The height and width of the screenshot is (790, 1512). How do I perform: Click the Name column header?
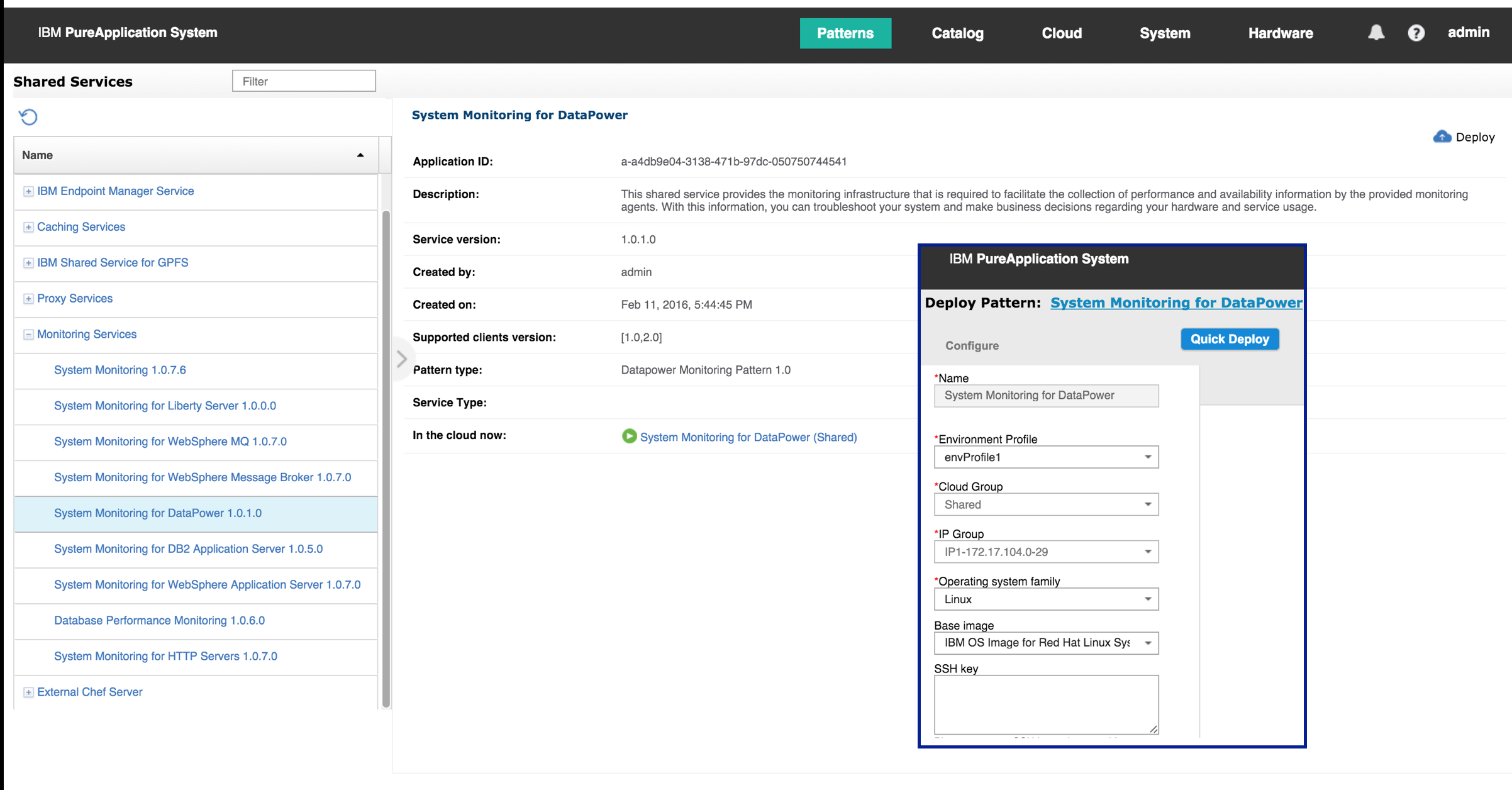[196, 155]
